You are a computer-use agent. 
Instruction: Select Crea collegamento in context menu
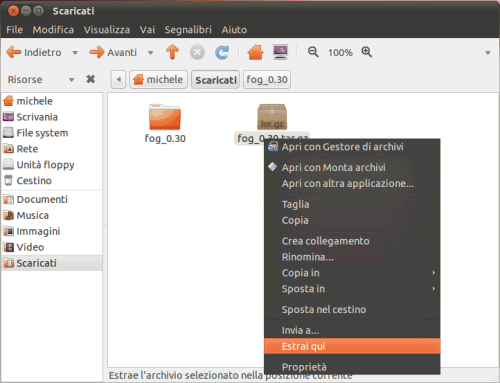(x=352, y=241)
